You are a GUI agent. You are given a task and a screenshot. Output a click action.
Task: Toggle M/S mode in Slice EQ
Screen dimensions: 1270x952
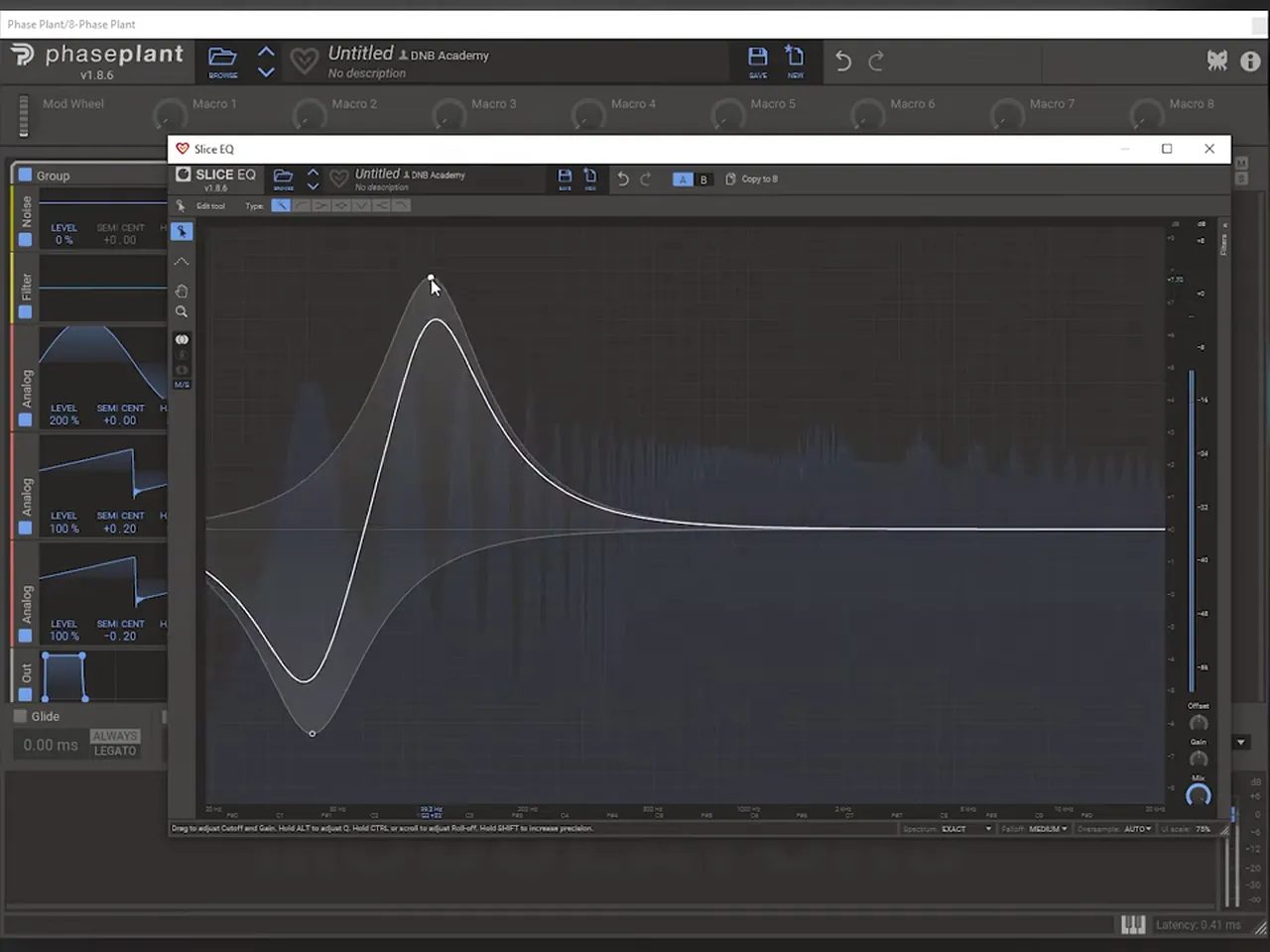click(182, 385)
